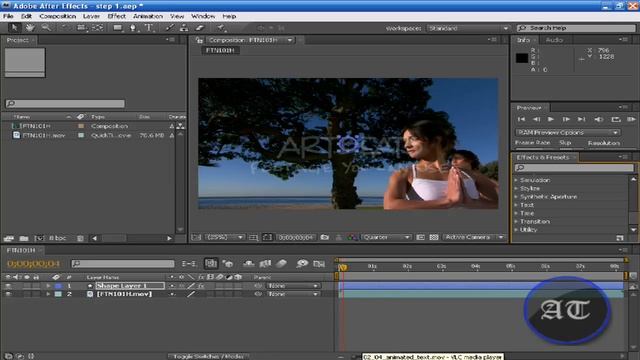The height and width of the screenshot is (360, 640).
Task: Select the Brush tool
Action: click(169, 28)
